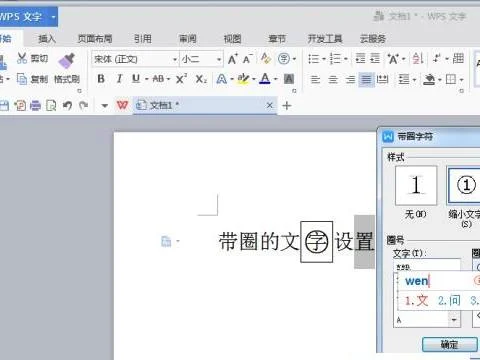Align text right

(350, 80)
